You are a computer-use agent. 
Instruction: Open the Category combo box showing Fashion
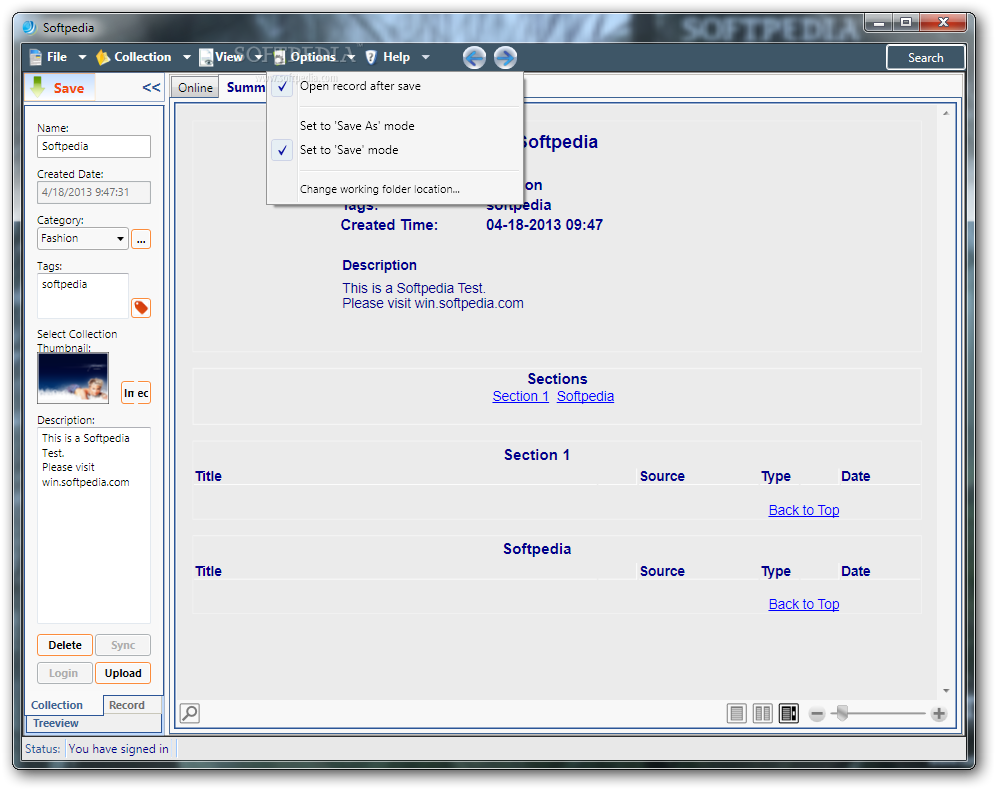coord(83,239)
